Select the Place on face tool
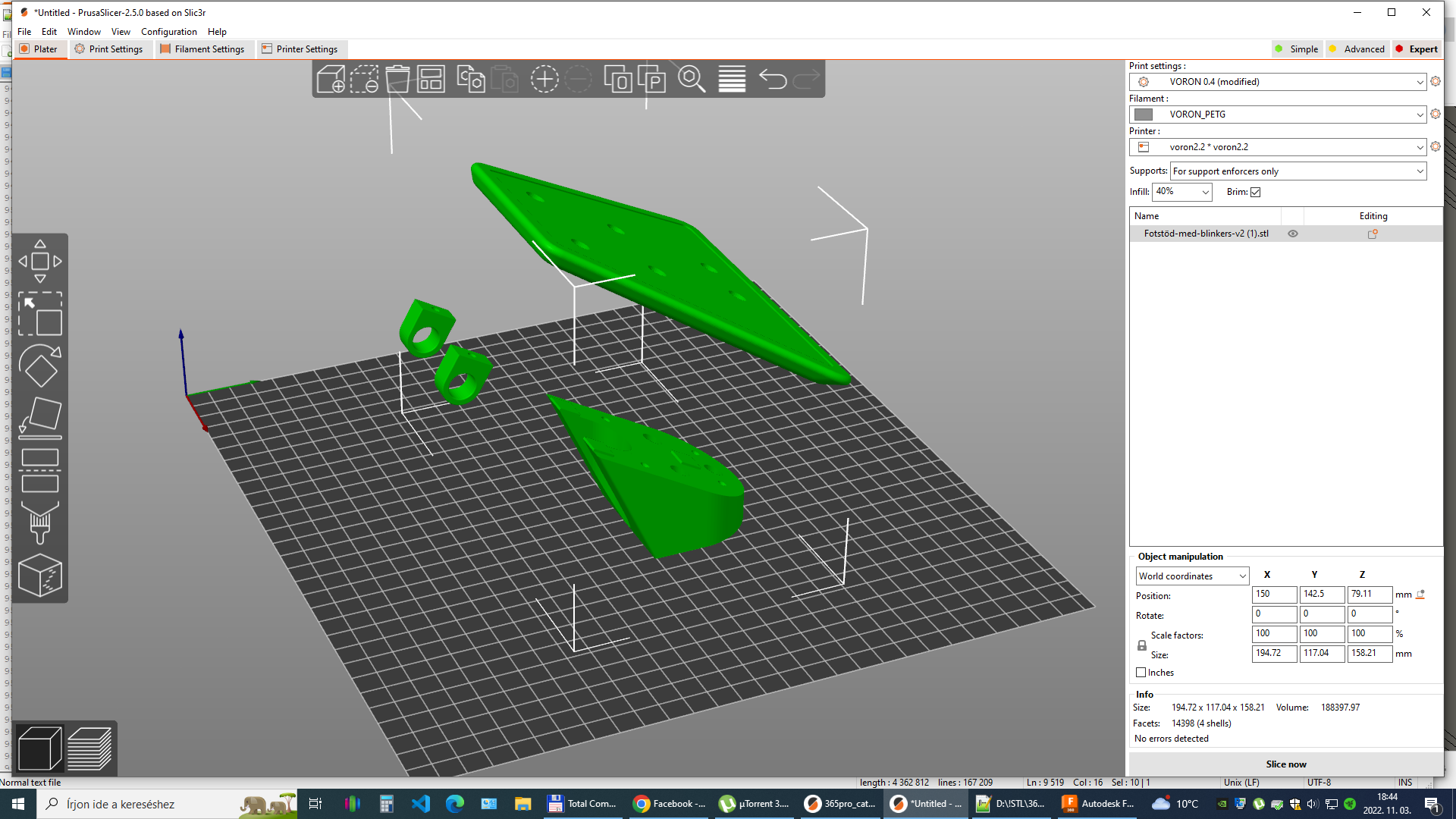1456x819 pixels. (40, 418)
